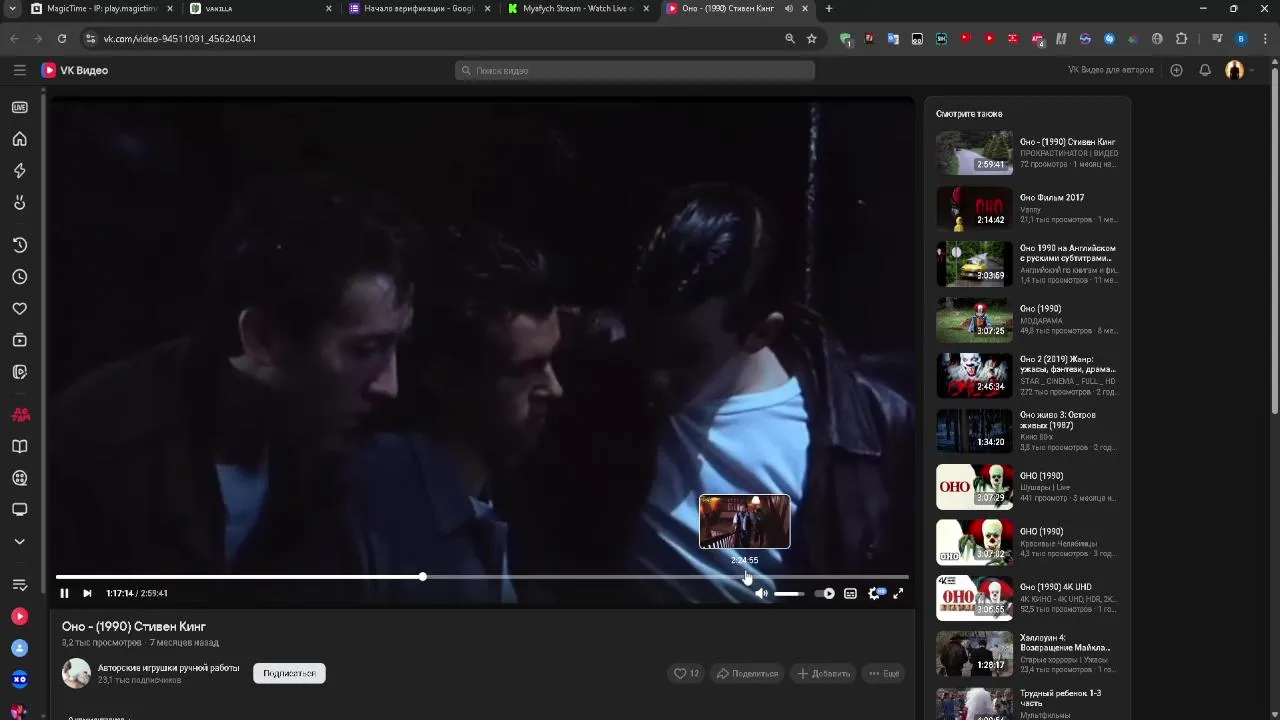Switch to Начало верификации Google tab

click(420, 9)
